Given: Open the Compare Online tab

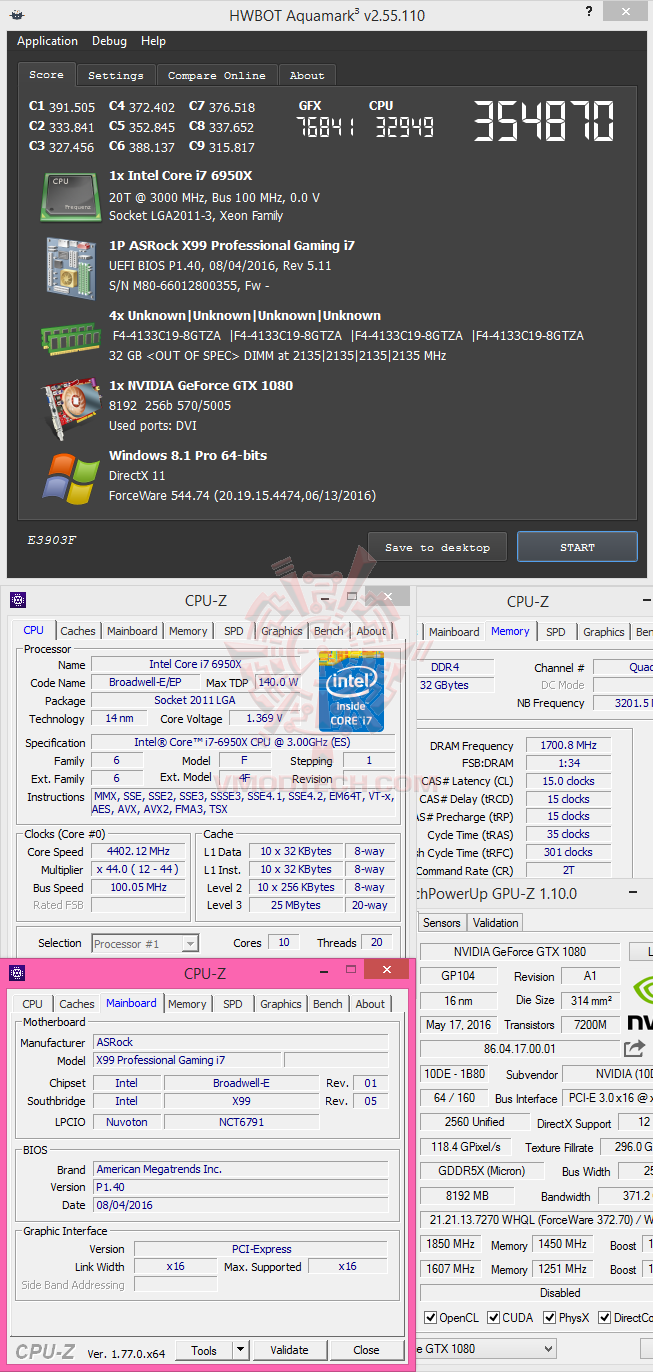Looking at the screenshot, I should click(x=217, y=75).
